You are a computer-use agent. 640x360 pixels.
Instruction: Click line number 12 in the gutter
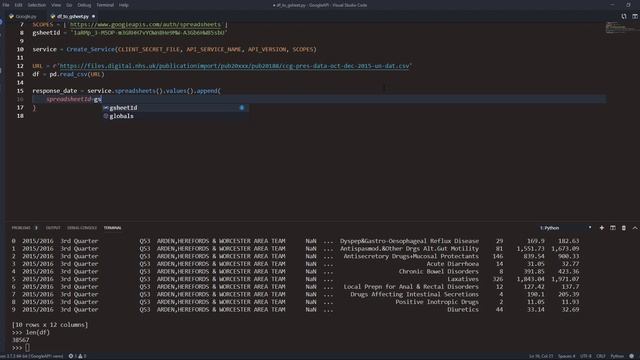pyautogui.click(x=20, y=66)
